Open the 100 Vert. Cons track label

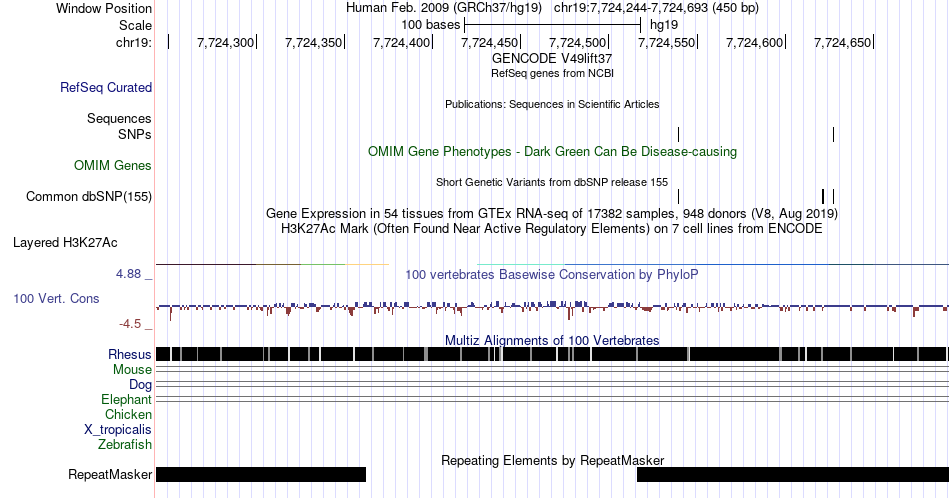pos(56,298)
